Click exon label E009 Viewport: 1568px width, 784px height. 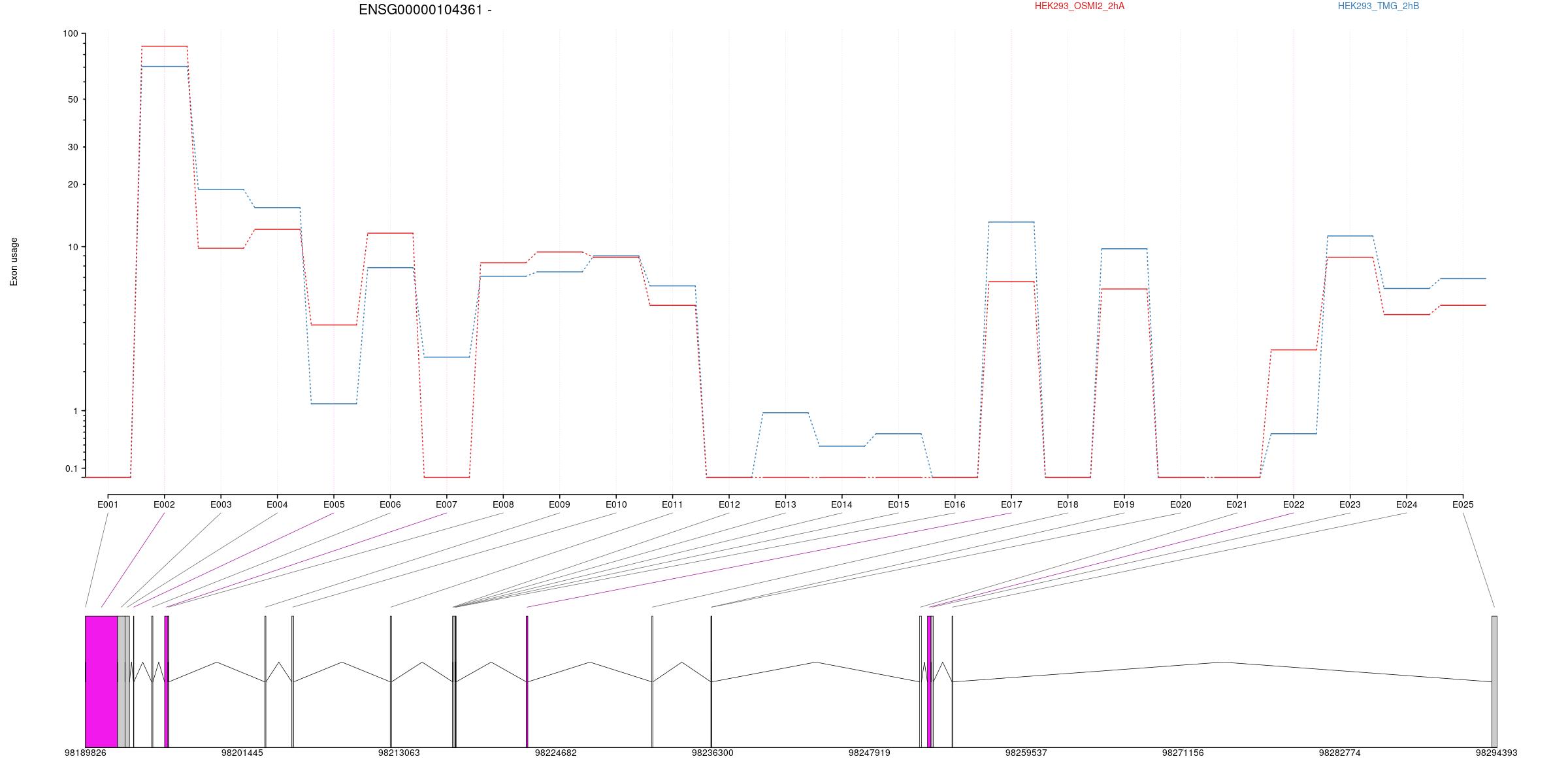coord(559,504)
